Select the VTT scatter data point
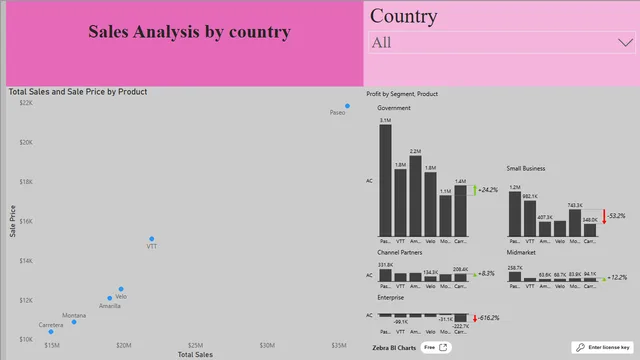Screen dimensions: 640x360 [x=152, y=239]
